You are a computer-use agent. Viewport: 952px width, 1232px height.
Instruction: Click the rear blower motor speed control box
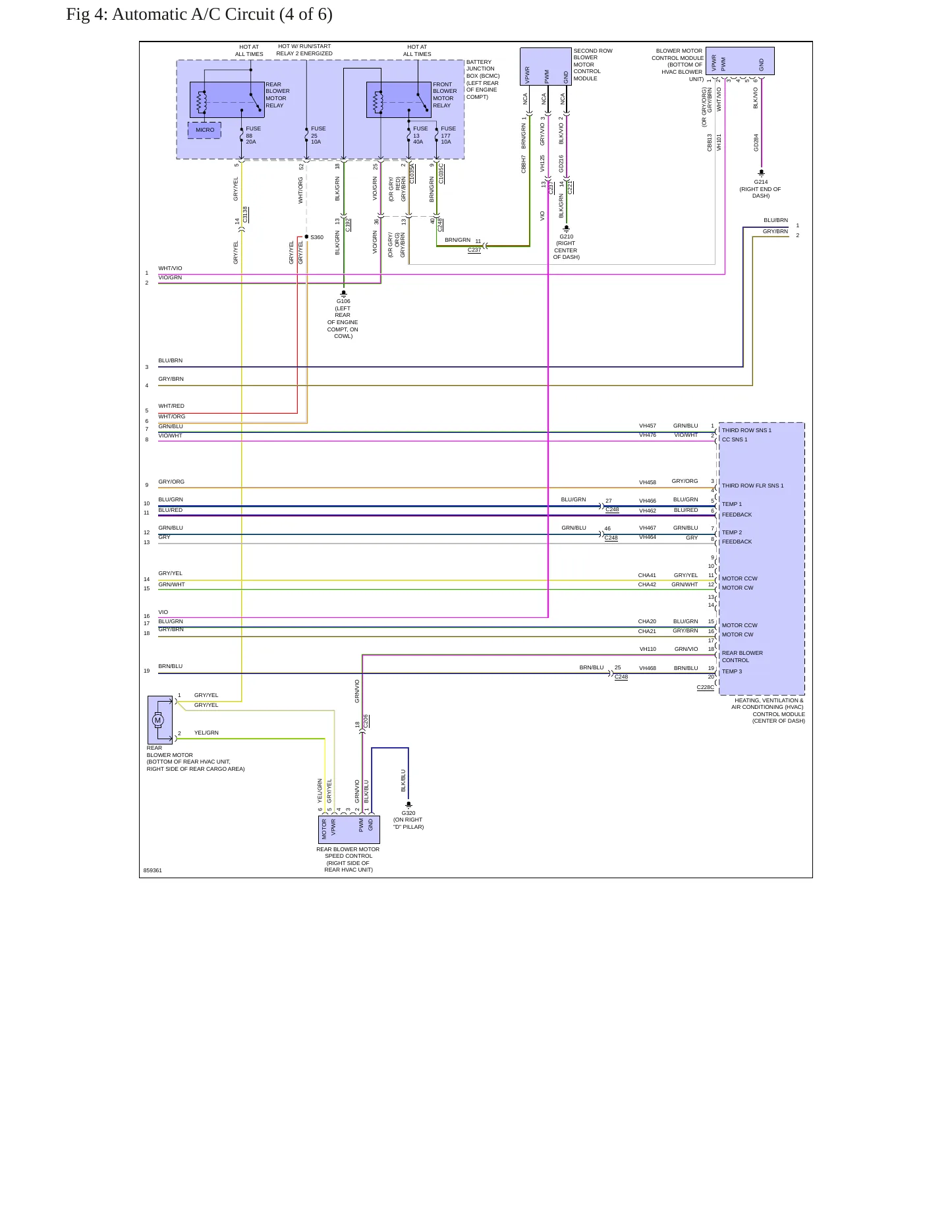click(349, 829)
